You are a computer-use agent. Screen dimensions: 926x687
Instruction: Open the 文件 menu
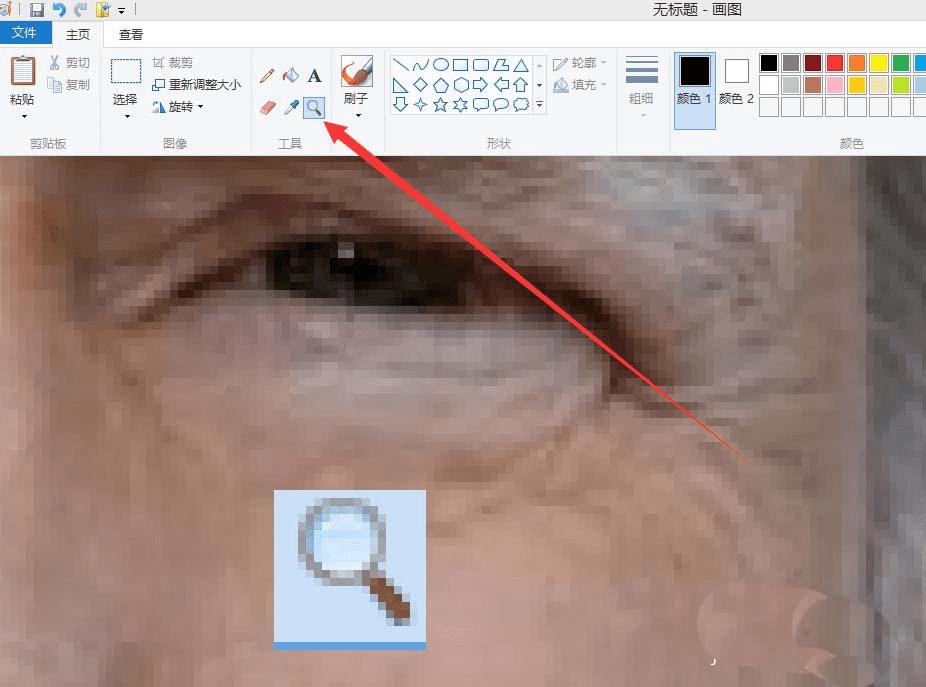(25, 32)
